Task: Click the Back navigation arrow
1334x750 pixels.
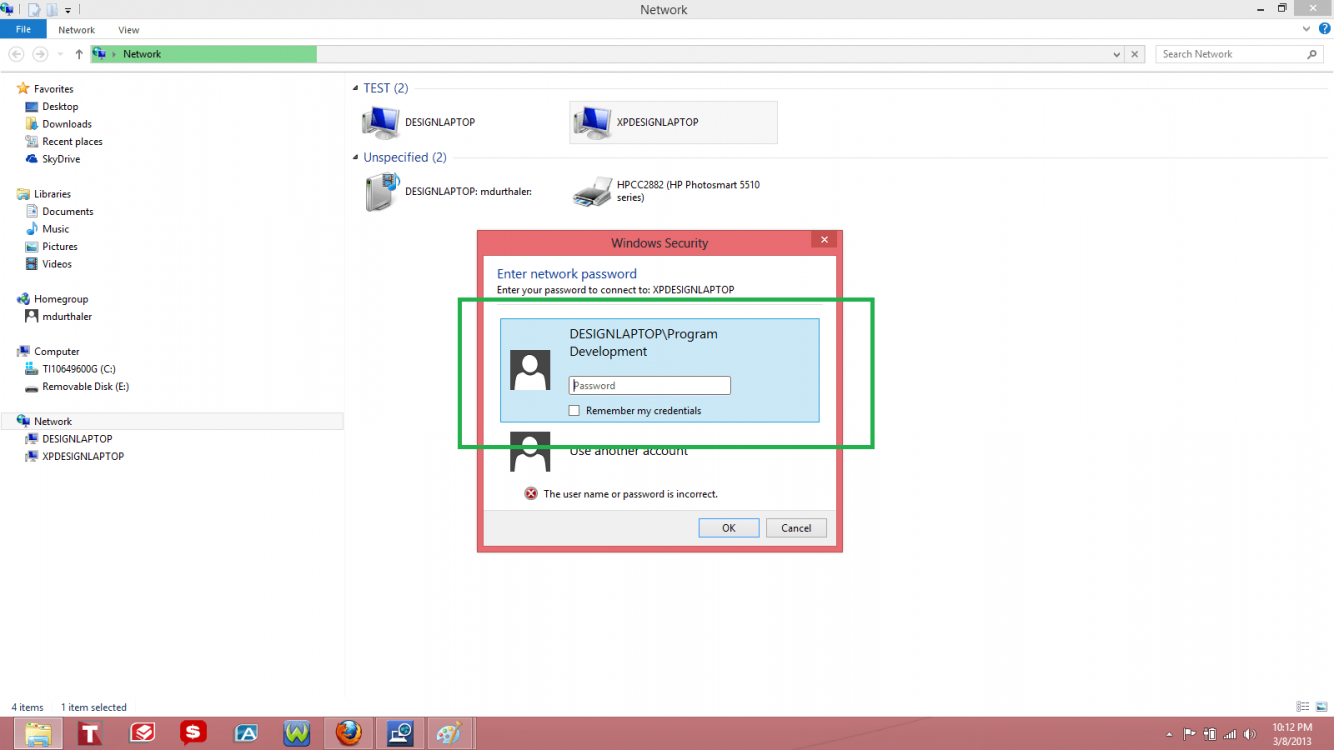Action: (16, 54)
